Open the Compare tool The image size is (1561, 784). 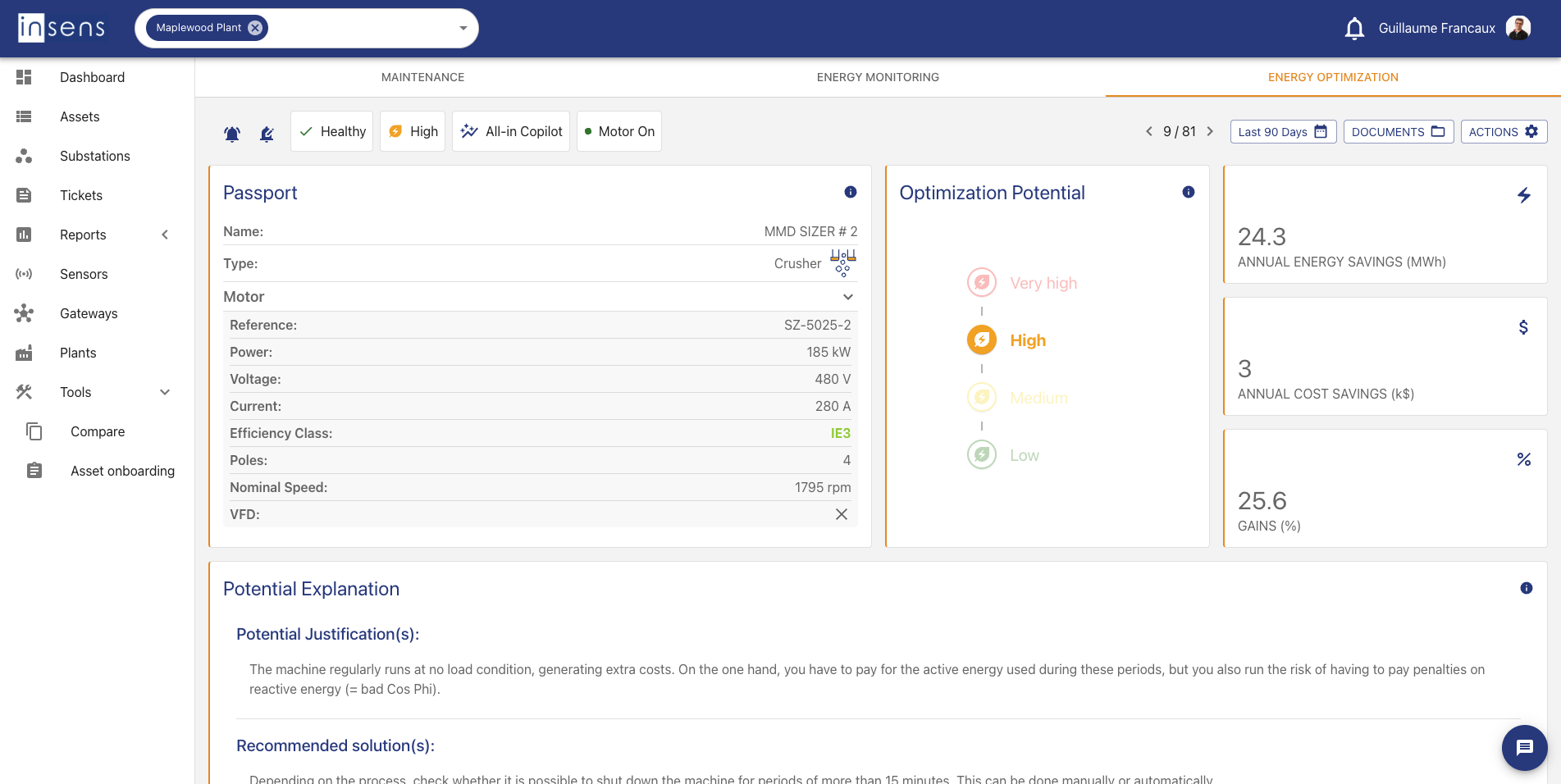97,431
